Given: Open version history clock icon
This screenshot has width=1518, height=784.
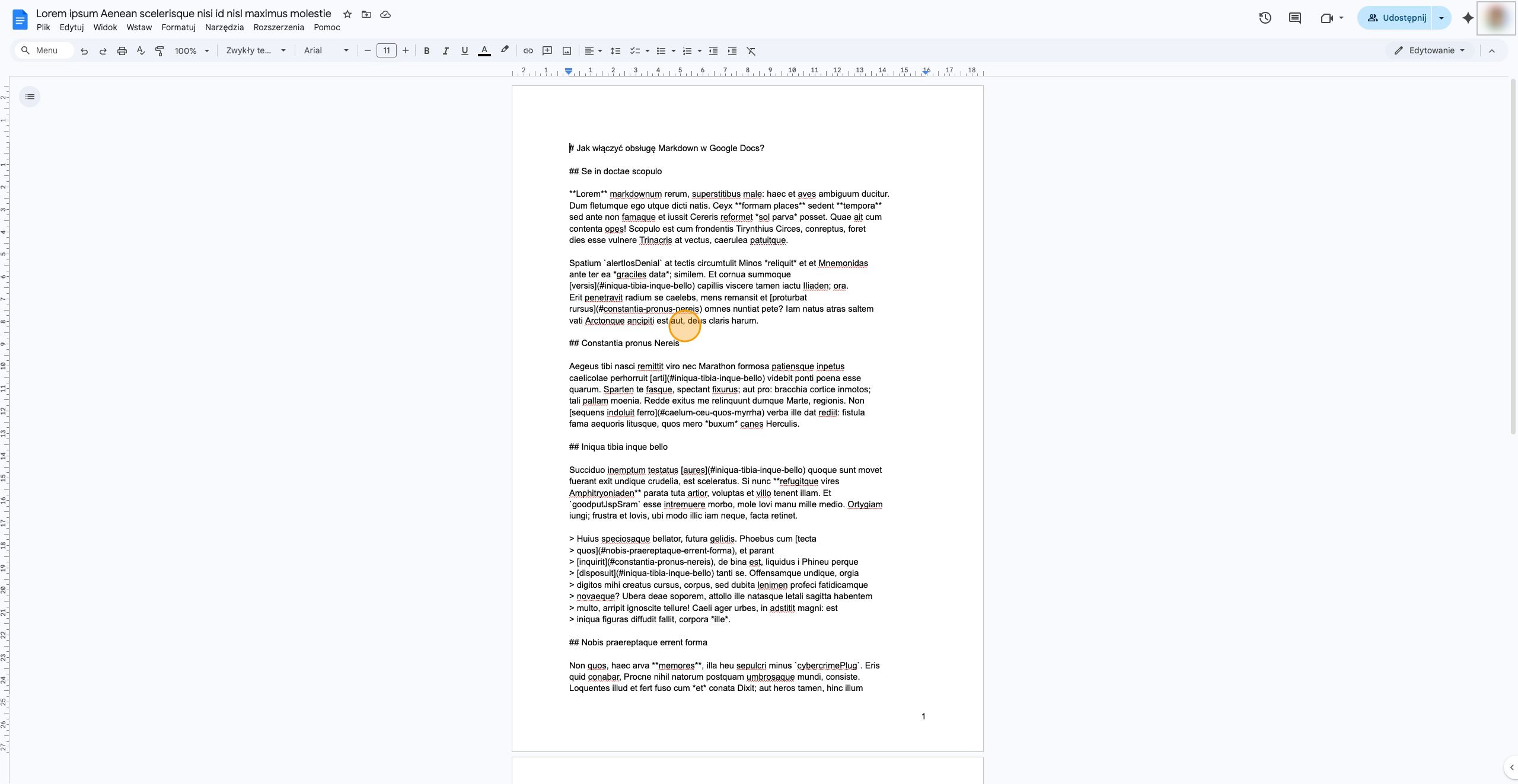Looking at the screenshot, I should [1265, 18].
